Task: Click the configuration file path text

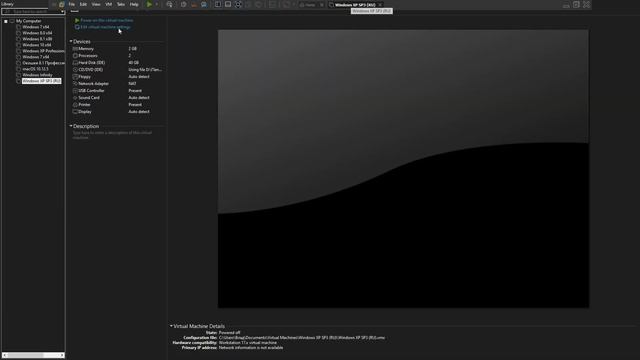Action: tap(302, 338)
